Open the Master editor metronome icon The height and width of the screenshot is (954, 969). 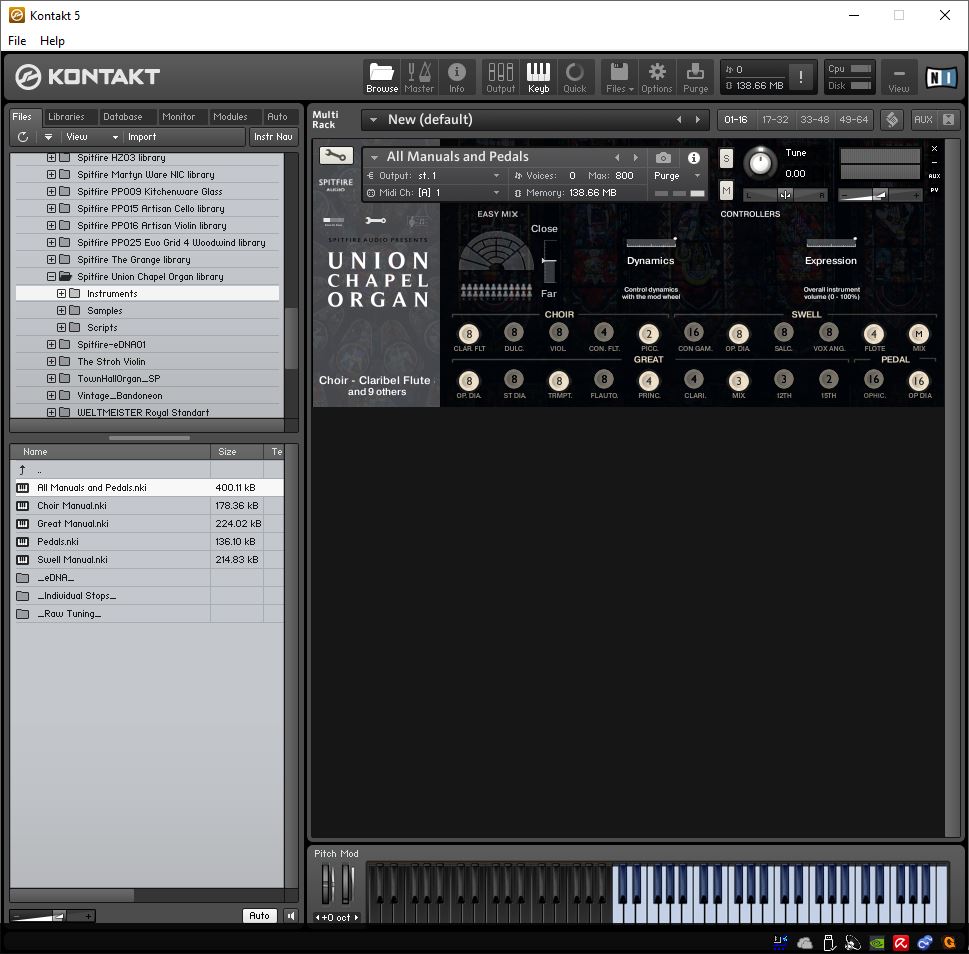(x=418, y=77)
